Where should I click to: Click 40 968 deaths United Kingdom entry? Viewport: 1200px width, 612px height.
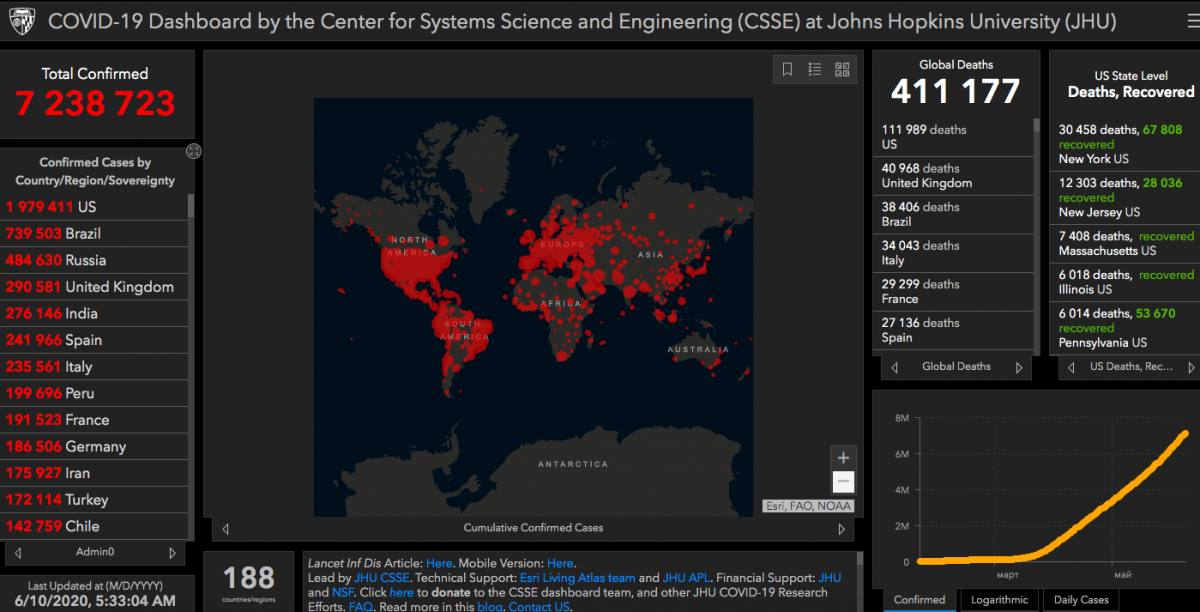point(953,176)
